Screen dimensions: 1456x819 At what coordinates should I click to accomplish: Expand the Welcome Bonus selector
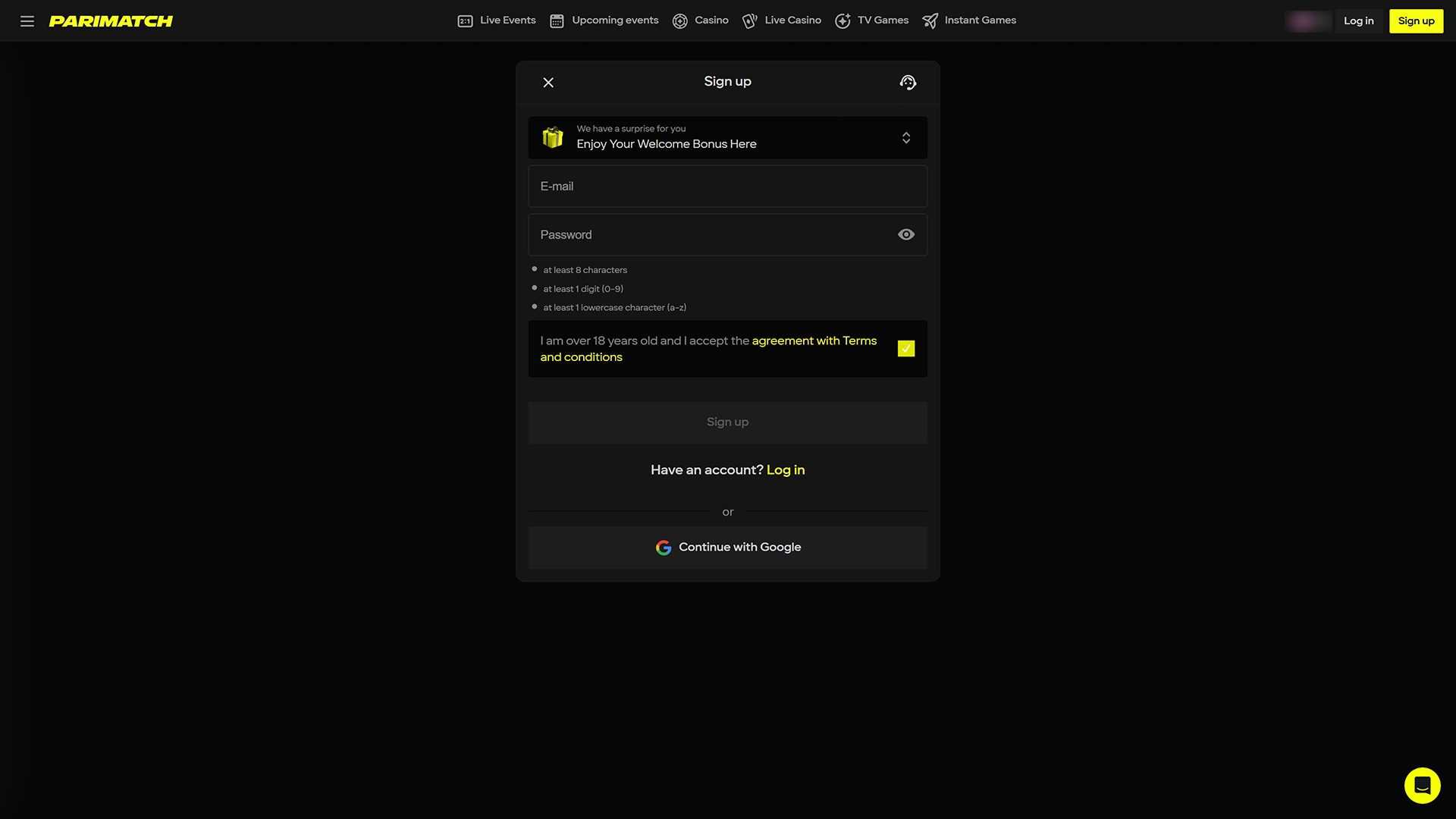905,137
